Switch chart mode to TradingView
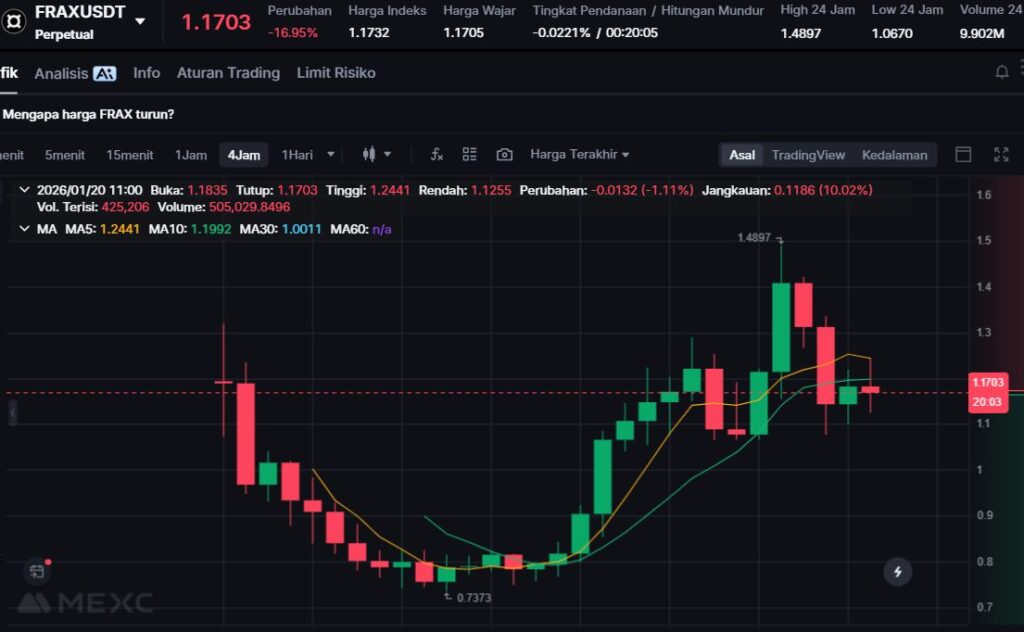Viewport: 1024px width, 632px height. click(807, 155)
